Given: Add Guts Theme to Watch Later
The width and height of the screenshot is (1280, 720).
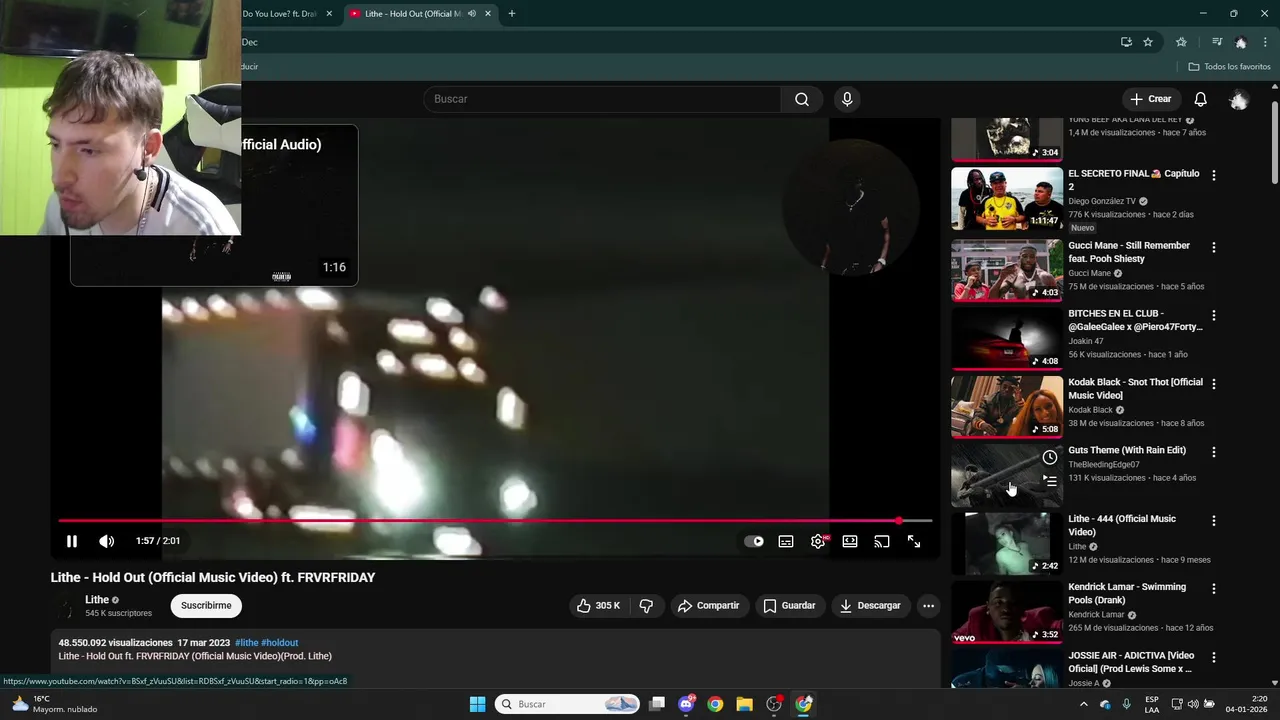Looking at the screenshot, I should (1049, 457).
